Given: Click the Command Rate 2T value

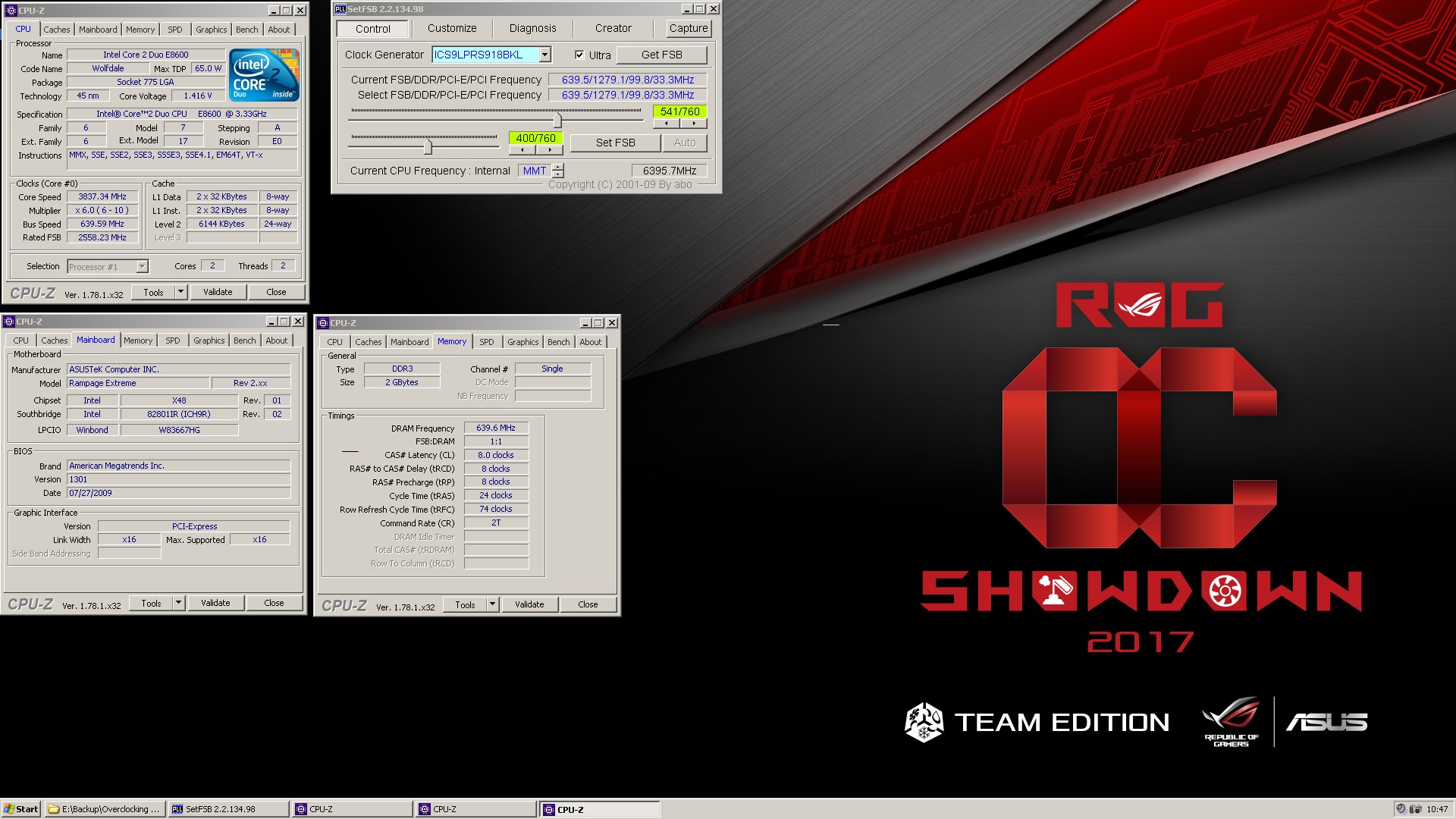Looking at the screenshot, I should click(496, 522).
